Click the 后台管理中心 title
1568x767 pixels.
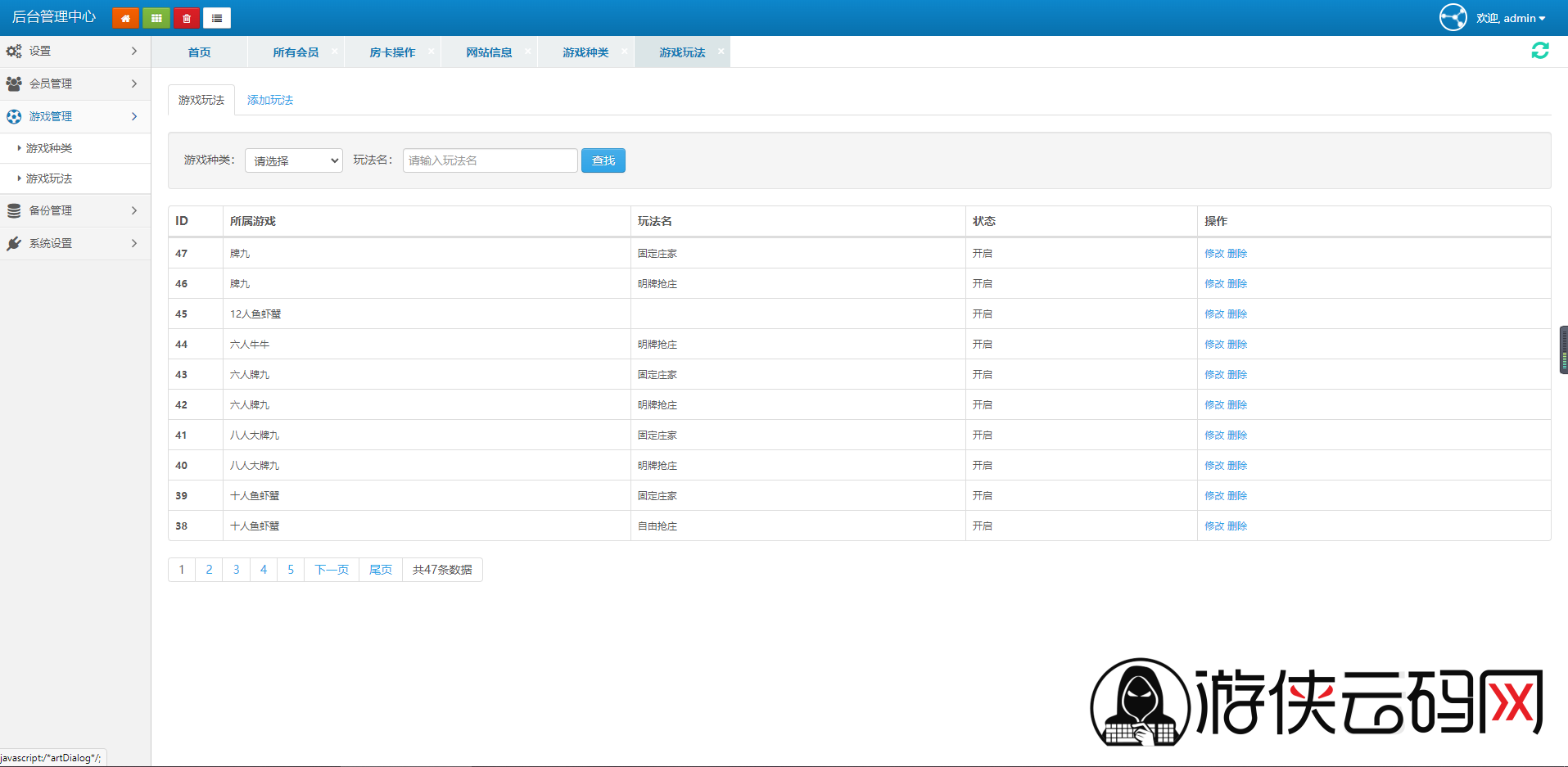[x=54, y=17]
